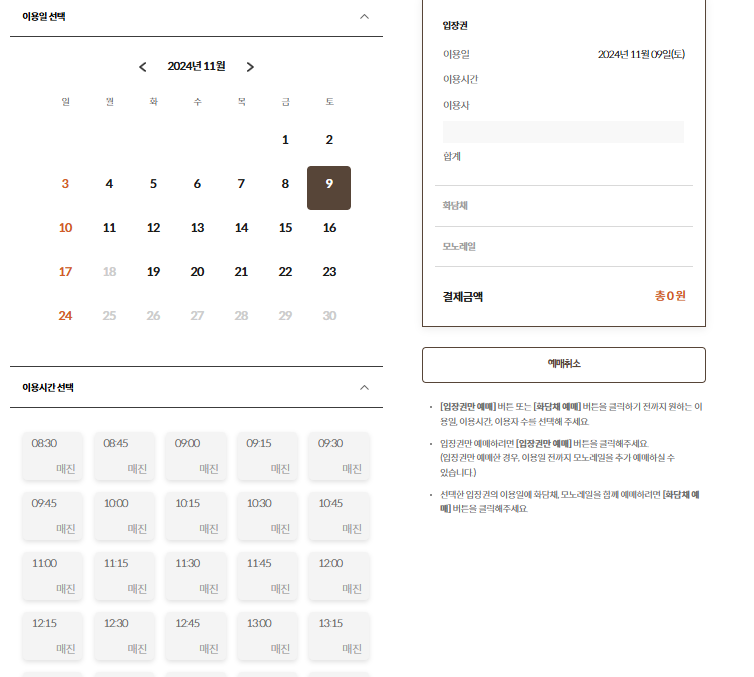Select the 08:30 time slot
Screen dimensions: 754x677
(52, 456)
